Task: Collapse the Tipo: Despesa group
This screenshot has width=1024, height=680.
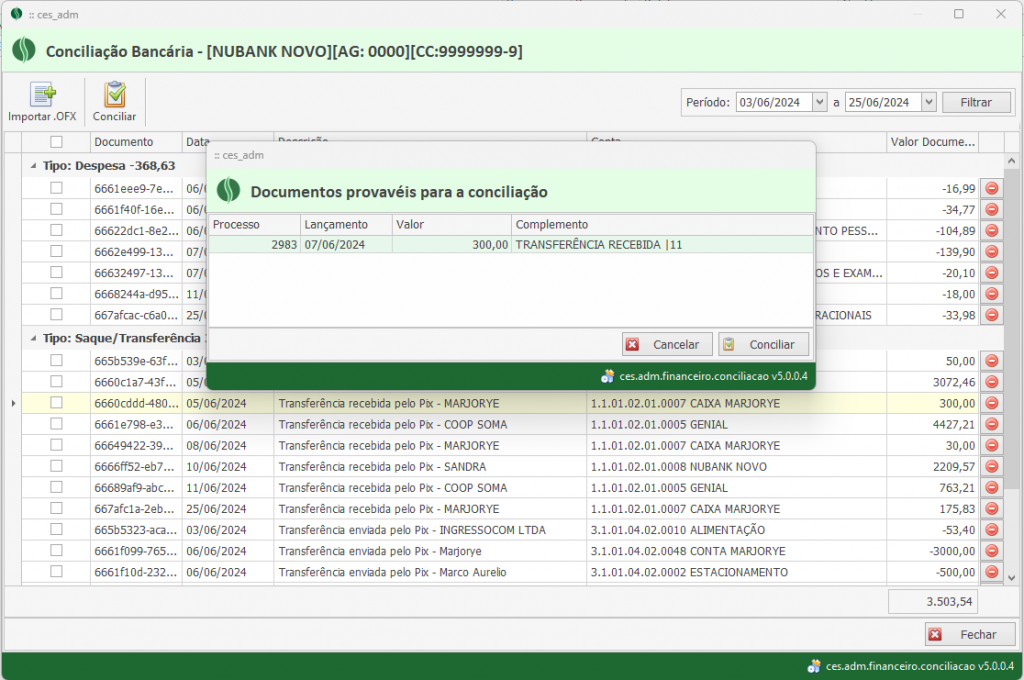Action: click(33, 166)
